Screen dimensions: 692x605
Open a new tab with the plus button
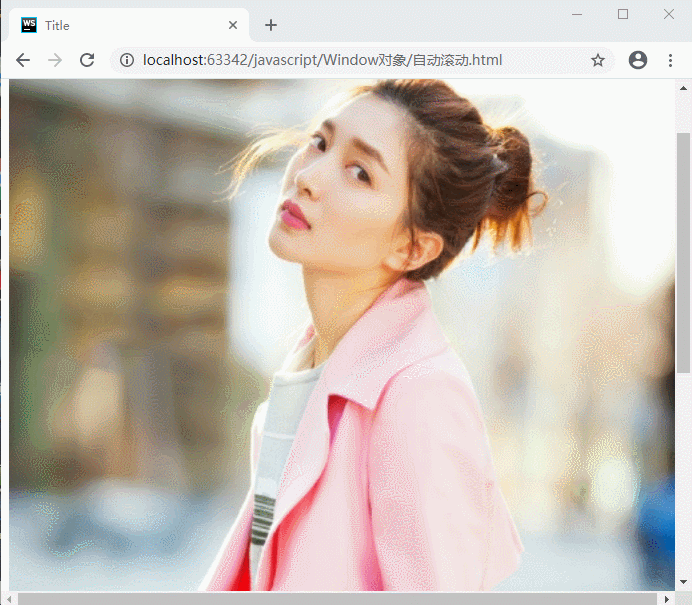pos(271,25)
